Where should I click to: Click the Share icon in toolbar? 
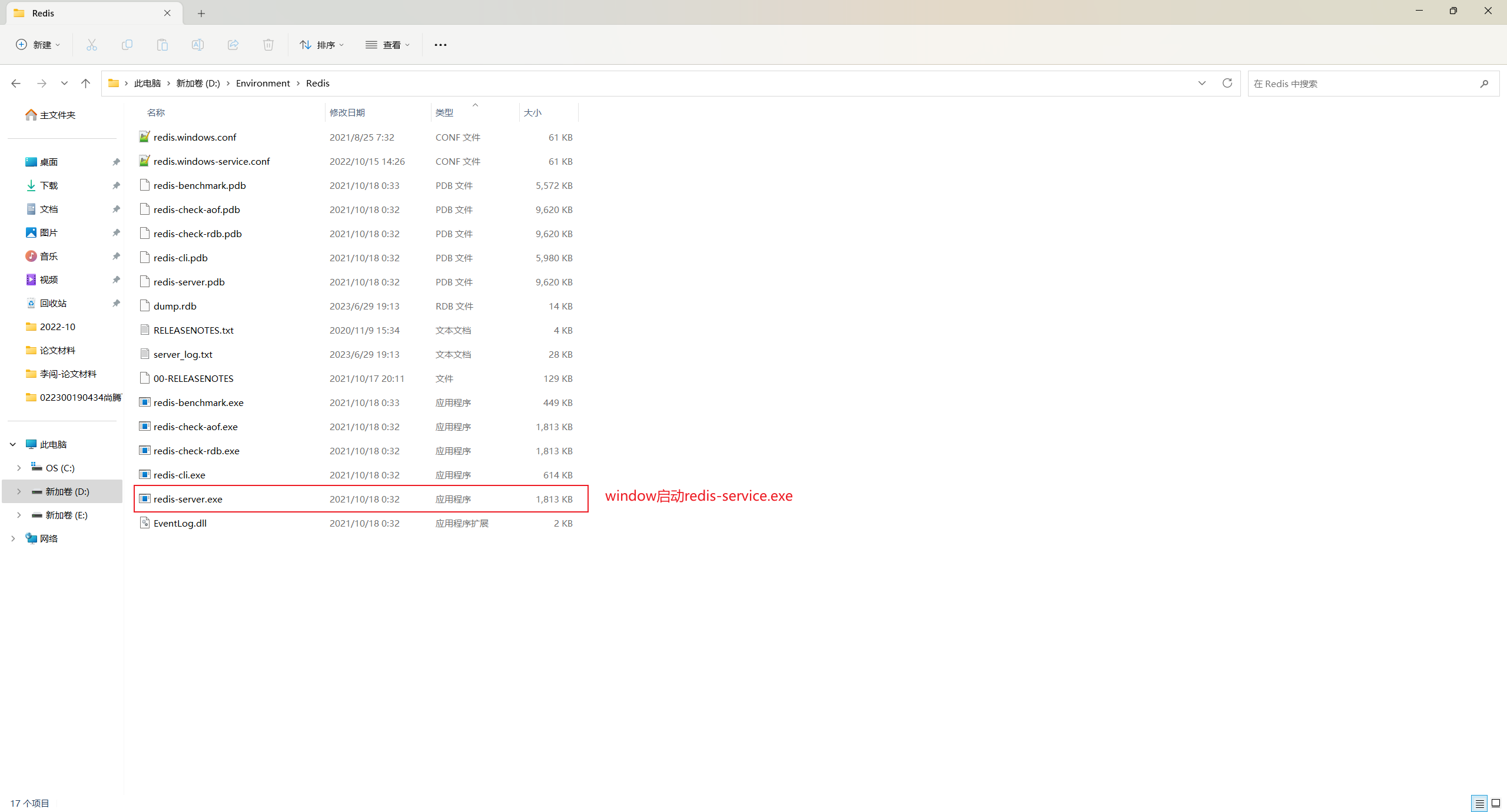click(x=233, y=45)
